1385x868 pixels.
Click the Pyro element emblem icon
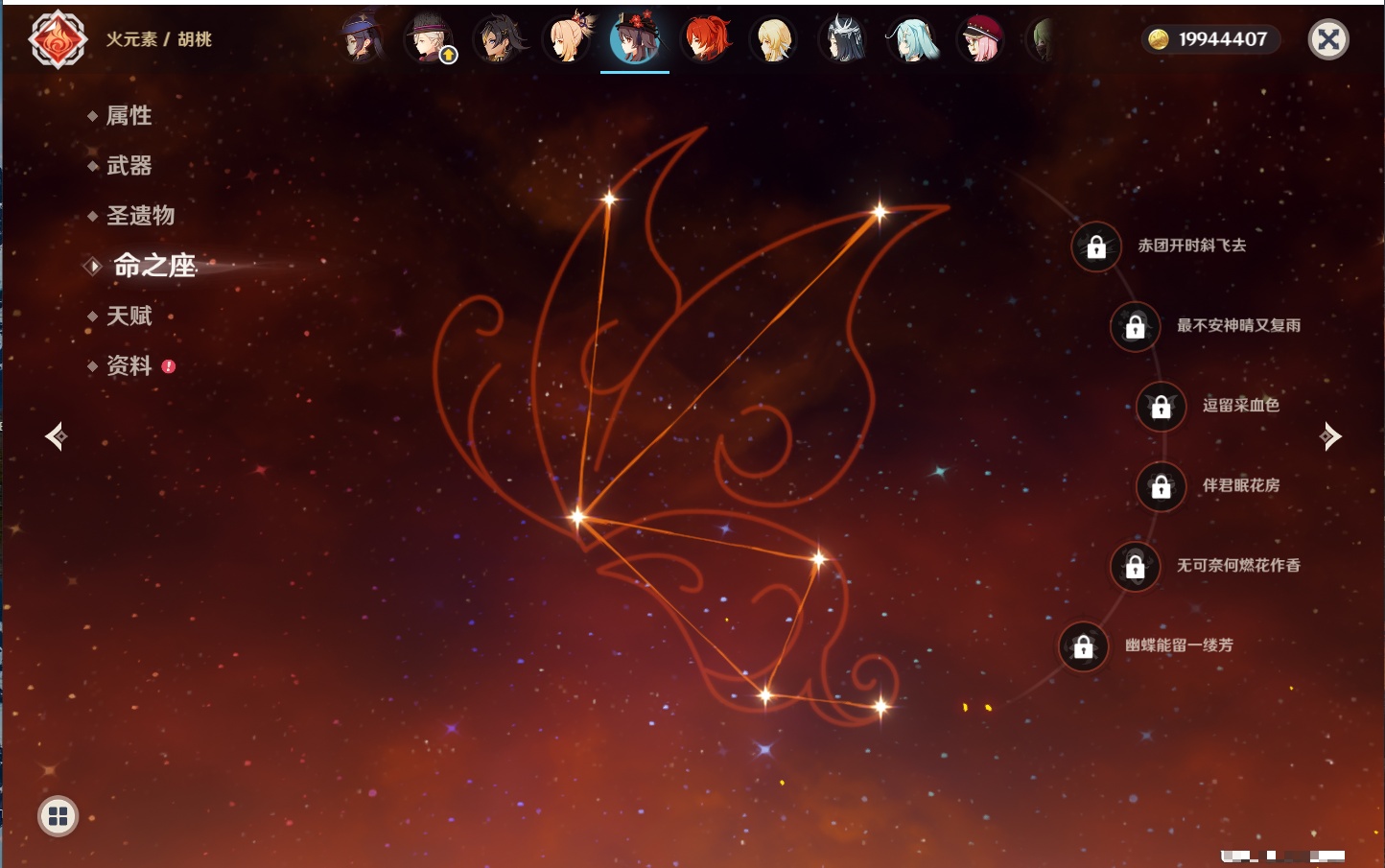[x=58, y=39]
